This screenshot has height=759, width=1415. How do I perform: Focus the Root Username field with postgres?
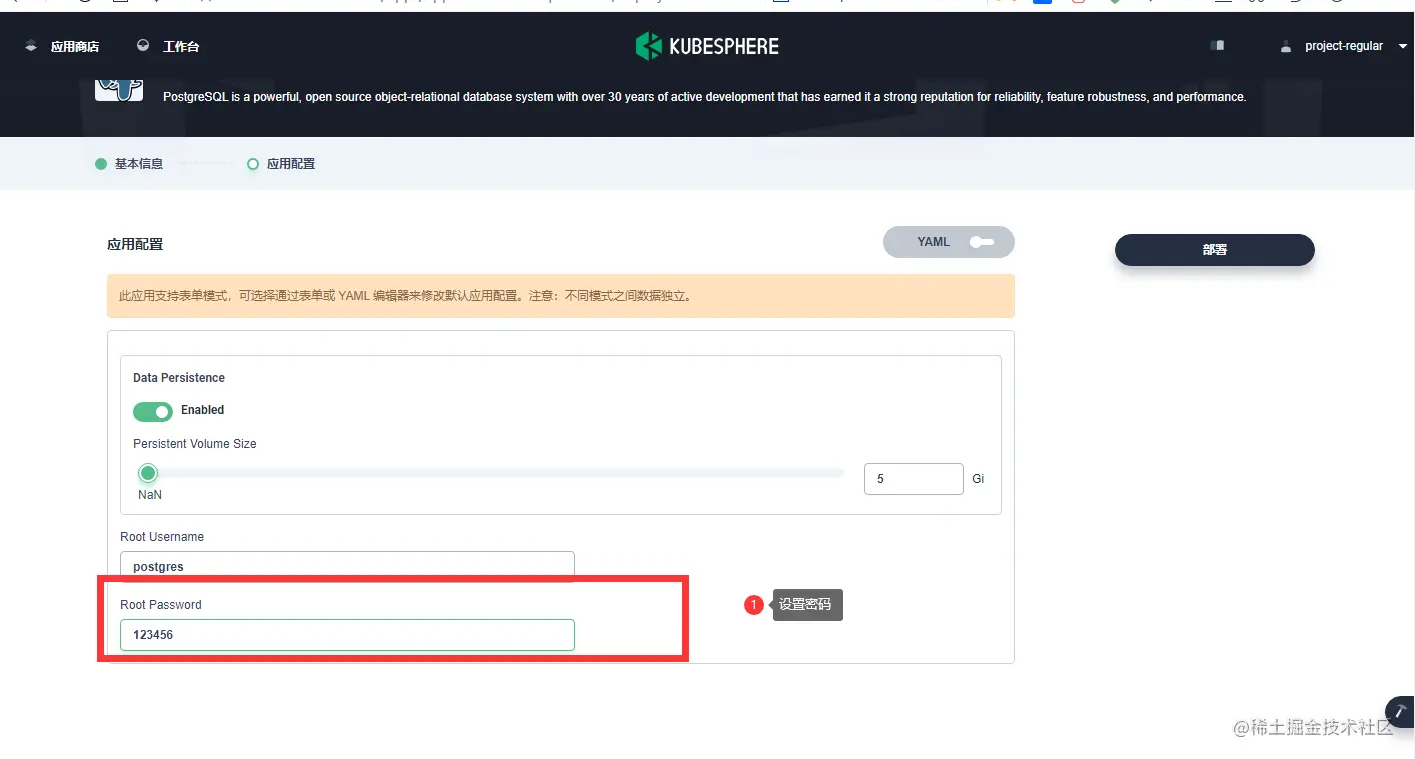point(347,566)
